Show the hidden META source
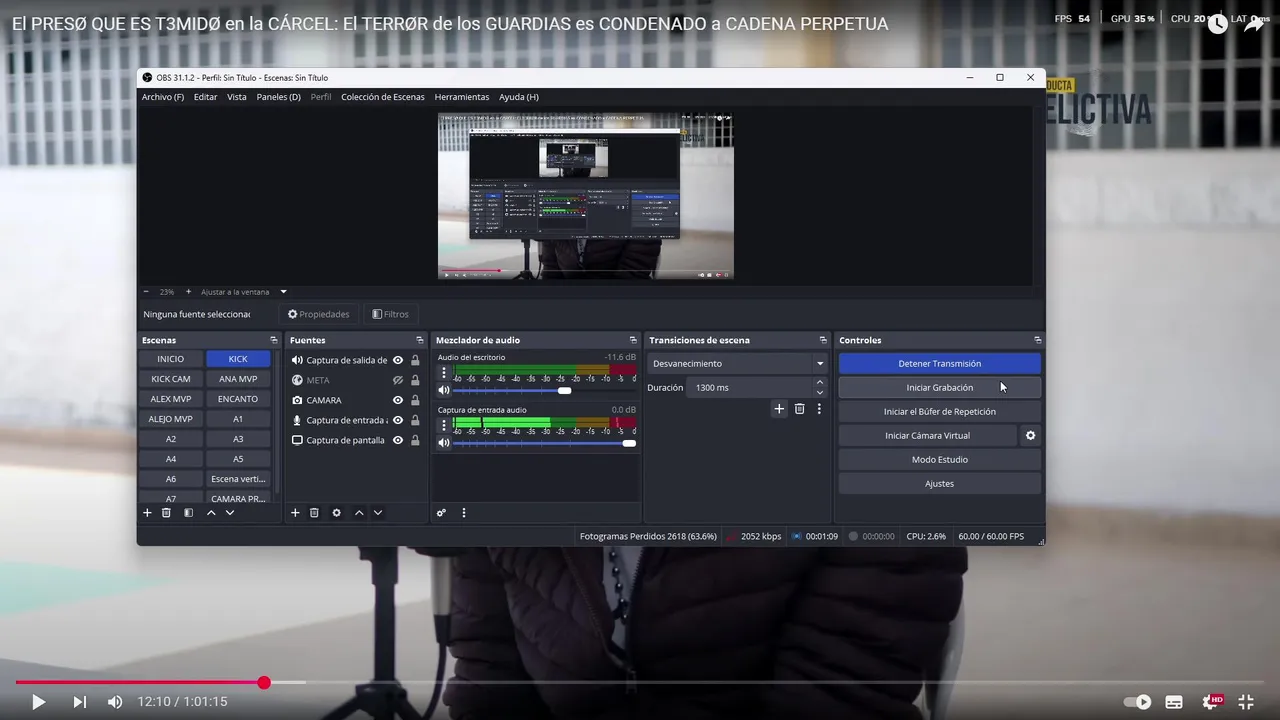 click(x=398, y=380)
